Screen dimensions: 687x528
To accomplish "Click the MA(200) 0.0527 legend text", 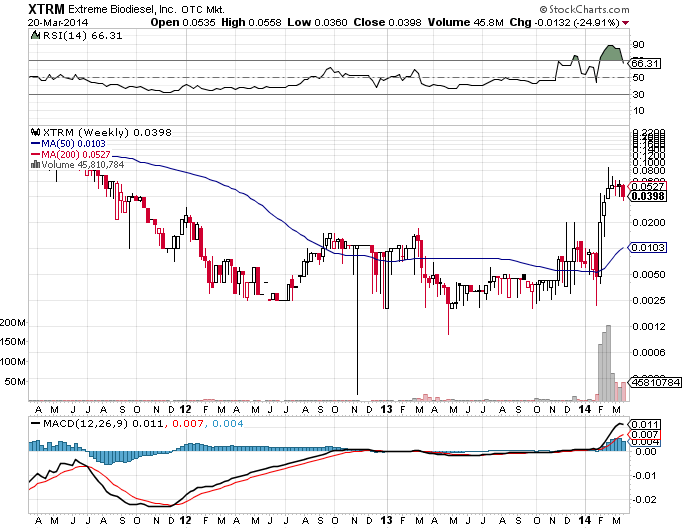I will pos(75,155).
